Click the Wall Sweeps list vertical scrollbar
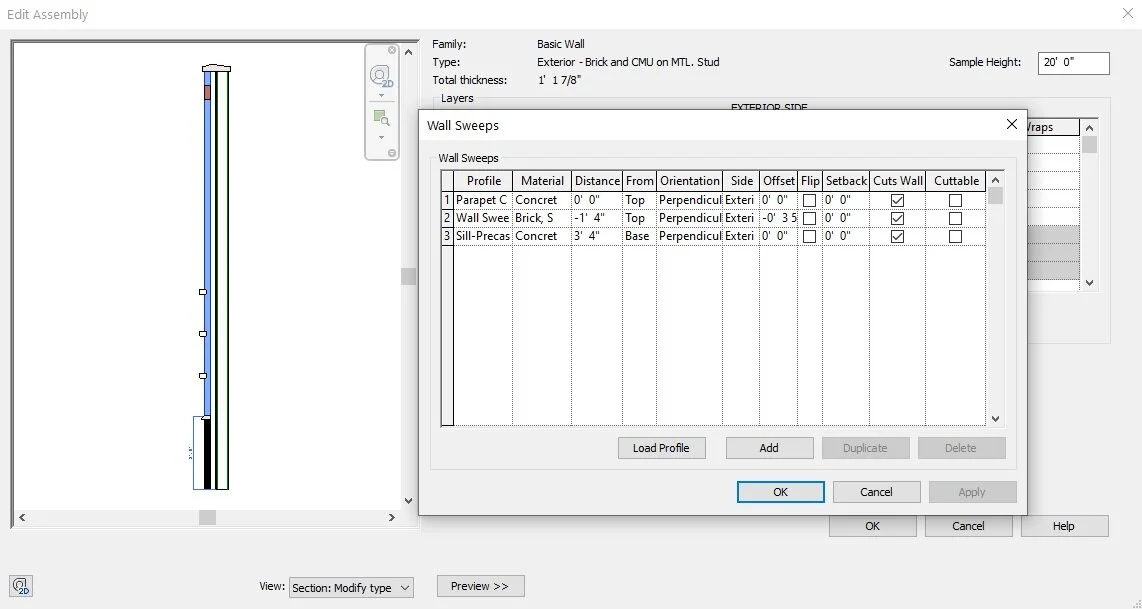Image resolution: width=1142 pixels, height=609 pixels. coord(995,300)
